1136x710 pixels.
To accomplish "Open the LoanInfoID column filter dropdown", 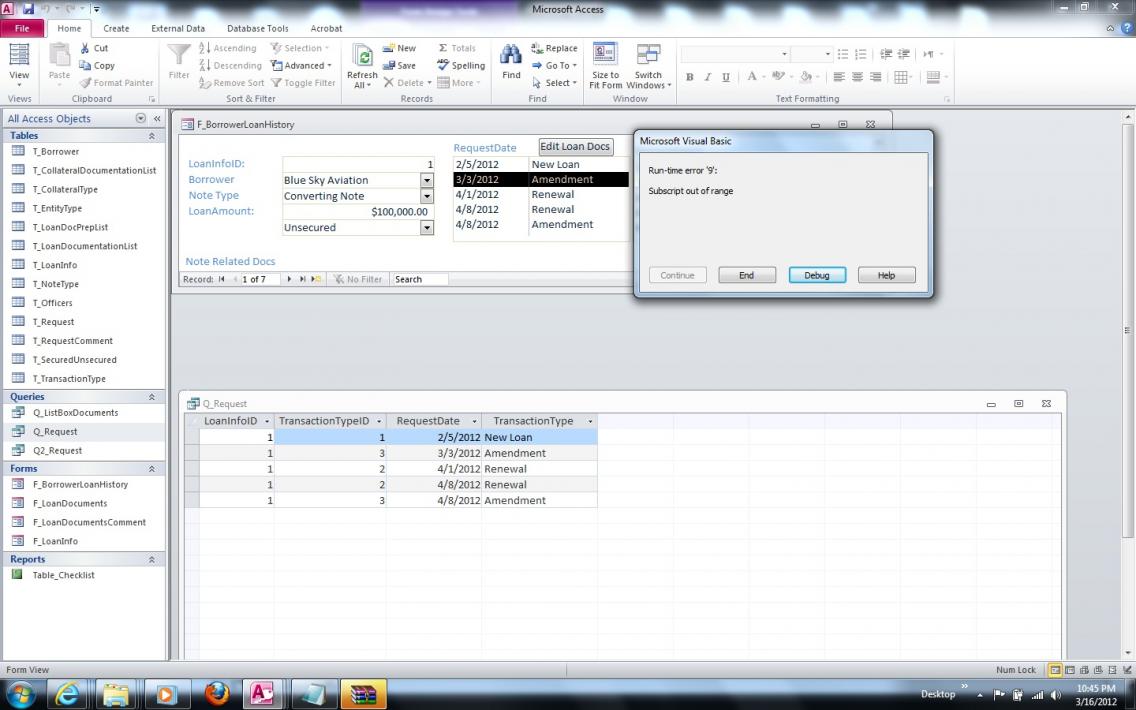I will [x=267, y=421].
